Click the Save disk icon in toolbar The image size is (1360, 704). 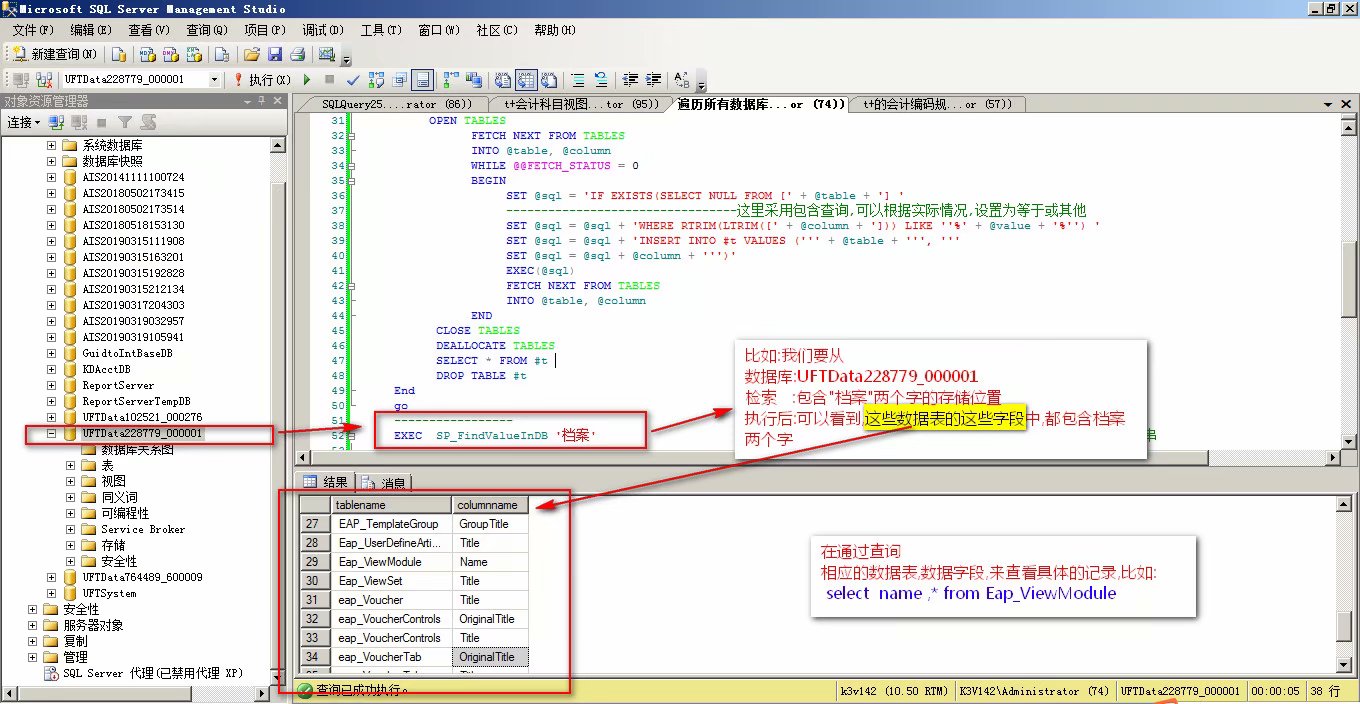point(274,54)
